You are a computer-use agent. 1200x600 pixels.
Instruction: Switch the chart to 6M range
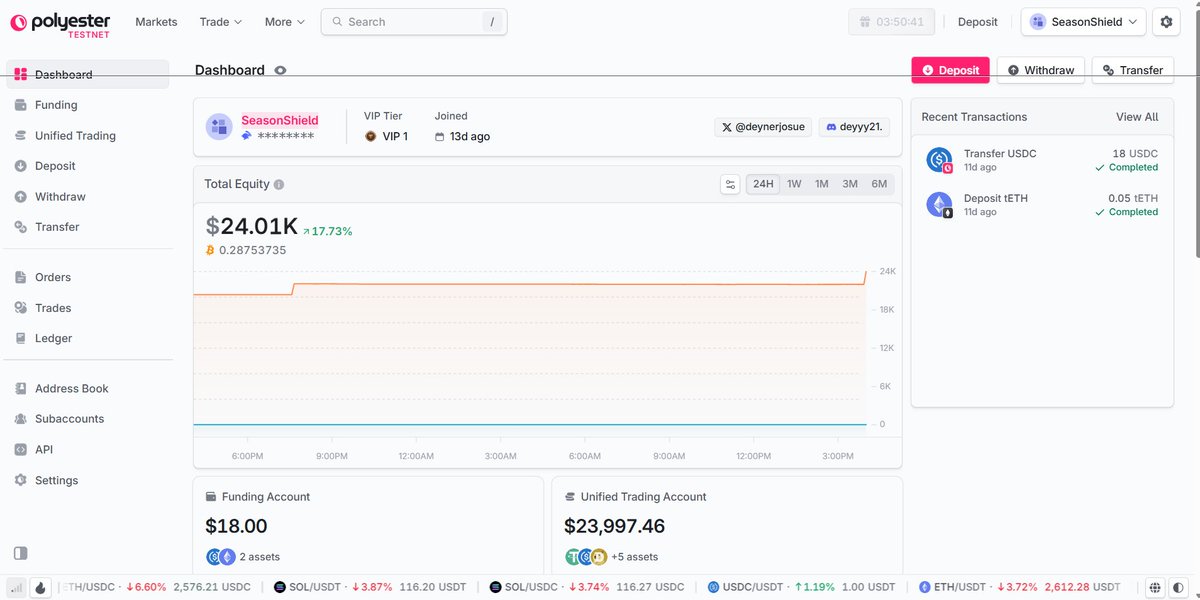click(879, 184)
